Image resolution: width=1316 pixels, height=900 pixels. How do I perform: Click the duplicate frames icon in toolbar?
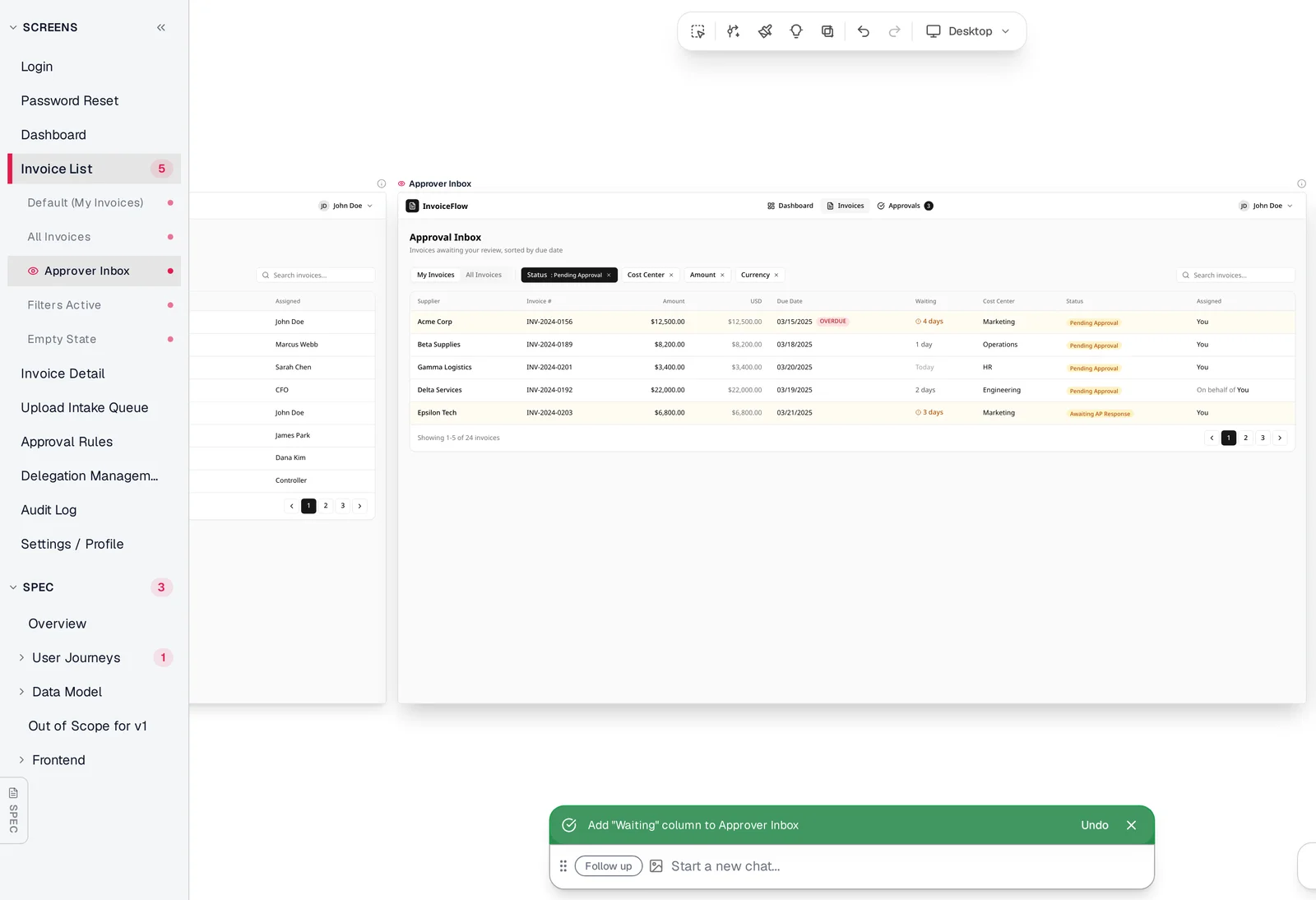pyautogui.click(x=827, y=31)
